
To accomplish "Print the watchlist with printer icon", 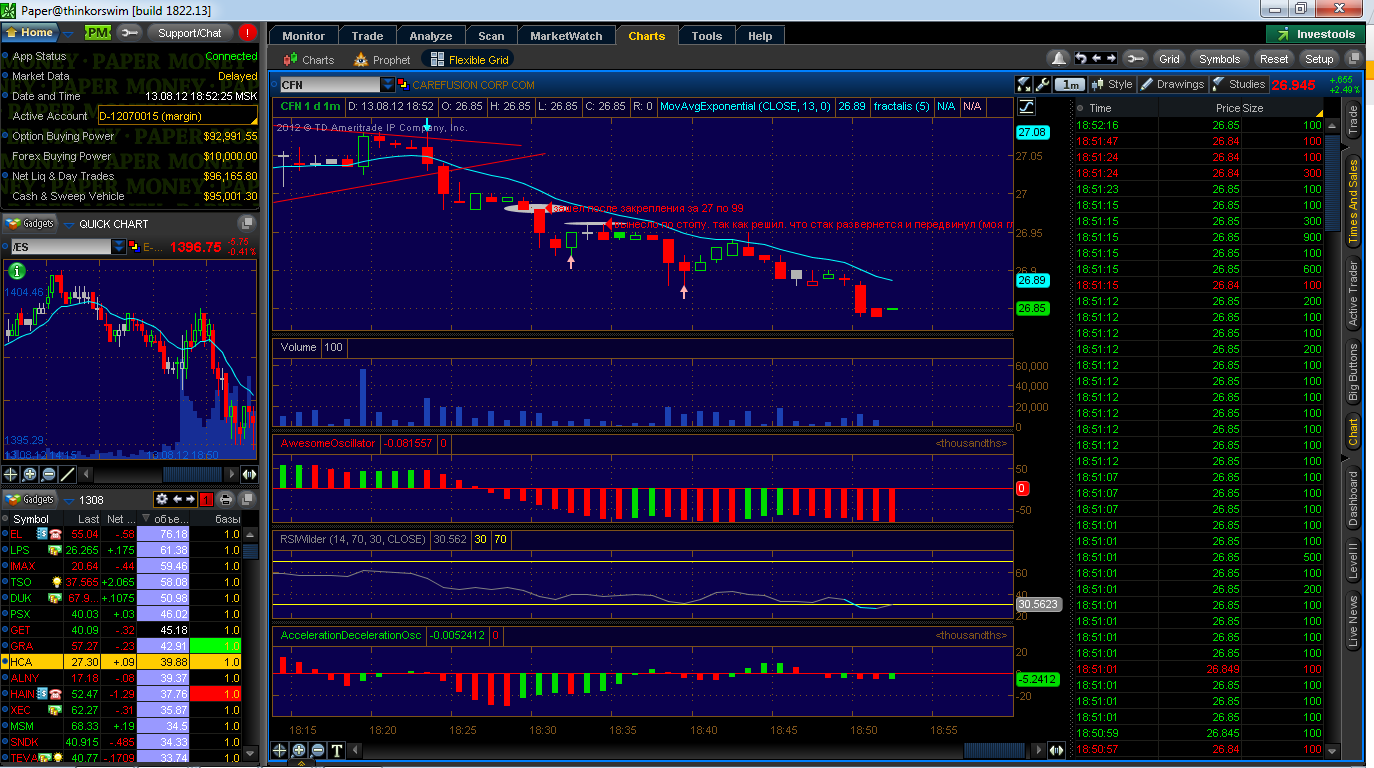I will click(x=226, y=499).
